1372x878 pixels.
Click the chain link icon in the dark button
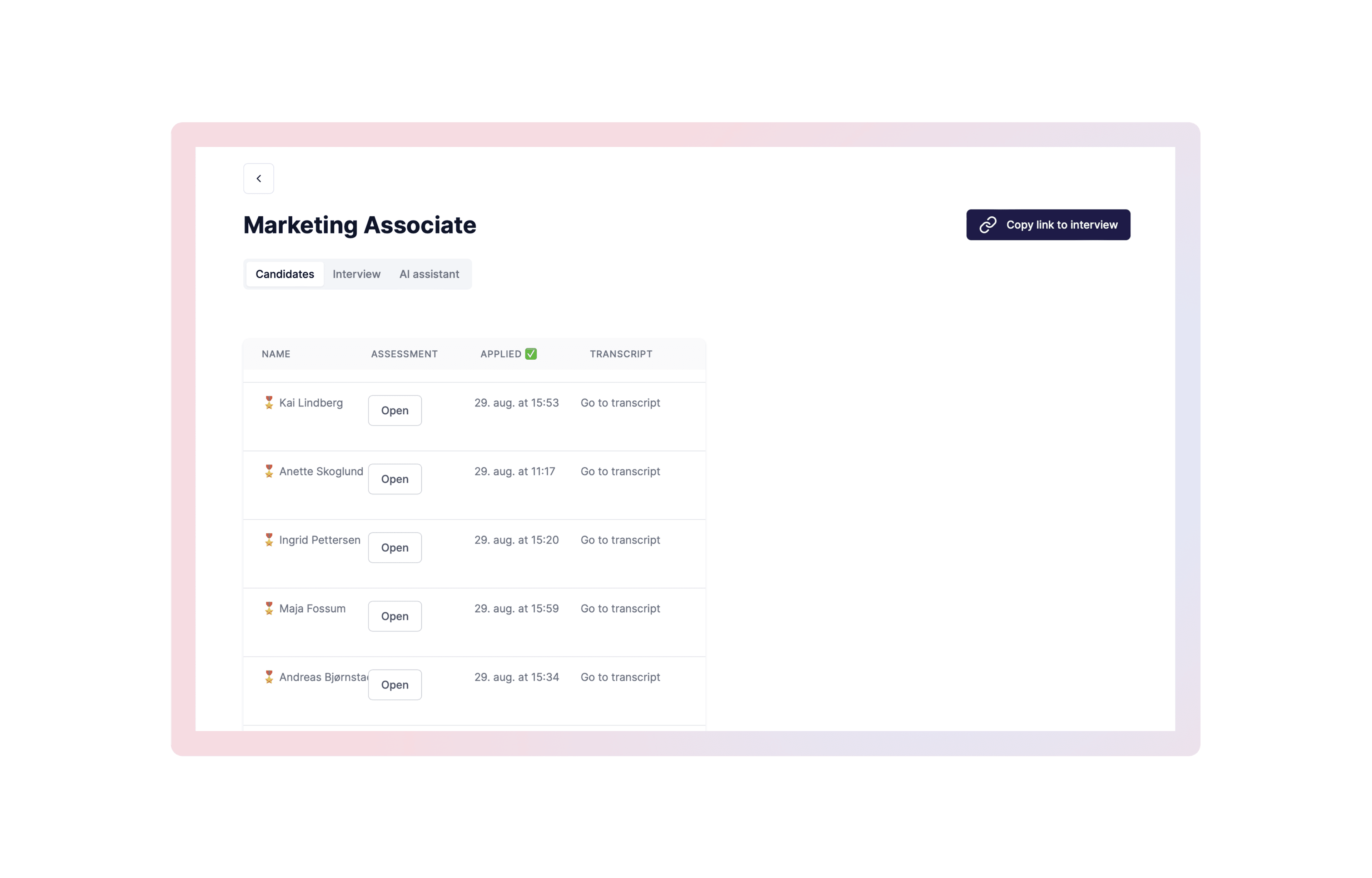pos(988,225)
